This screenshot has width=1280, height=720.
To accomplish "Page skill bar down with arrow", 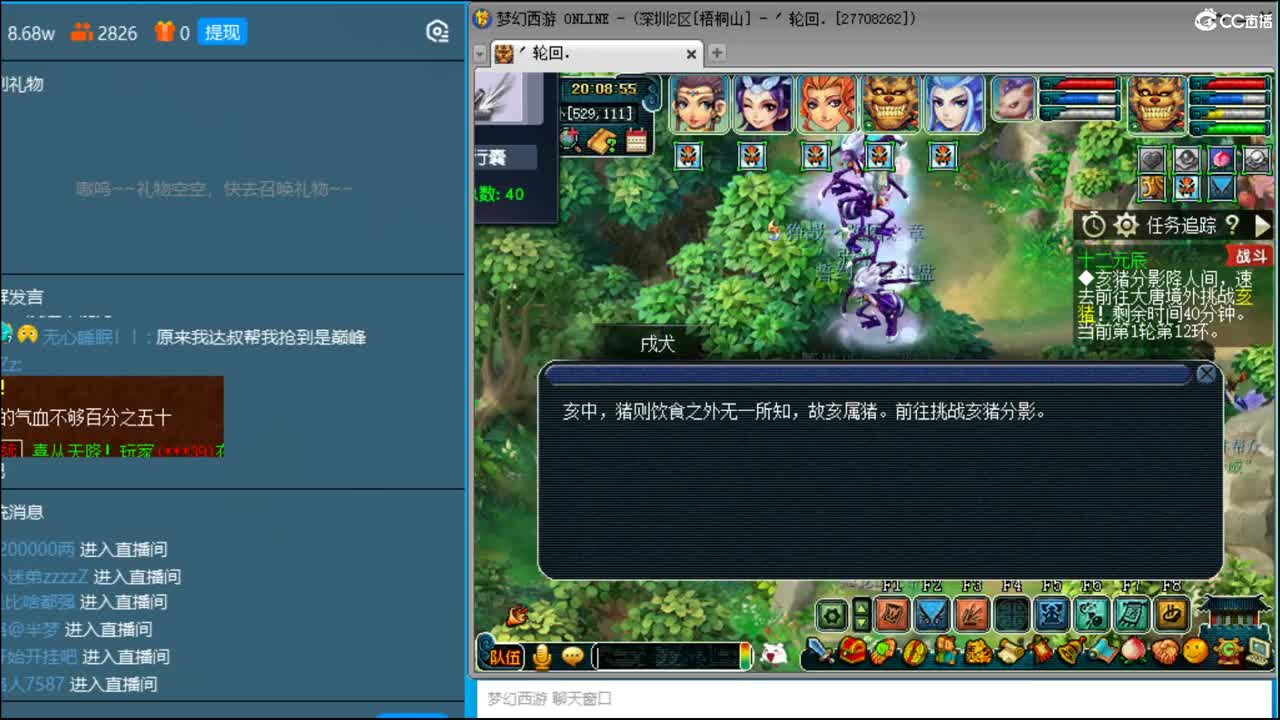I will (861, 624).
